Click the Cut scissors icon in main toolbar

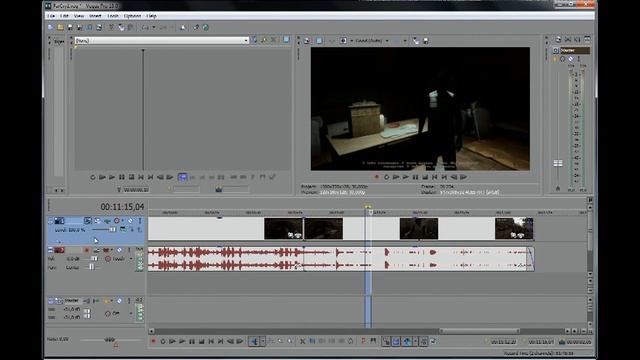(111, 27)
